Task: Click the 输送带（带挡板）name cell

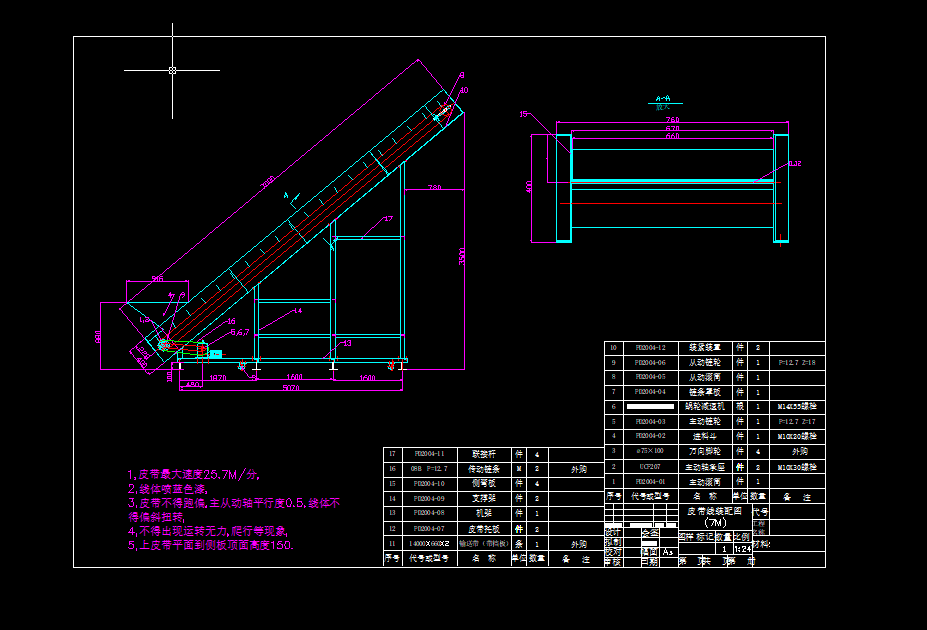Action: (x=484, y=544)
